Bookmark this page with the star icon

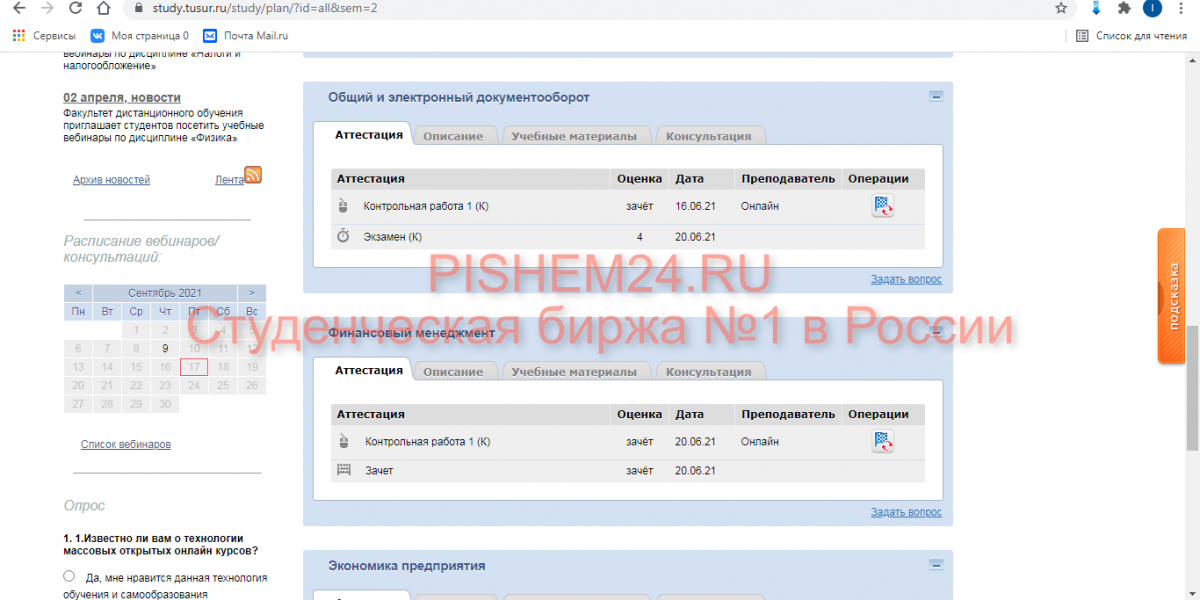click(x=1061, y=8)
